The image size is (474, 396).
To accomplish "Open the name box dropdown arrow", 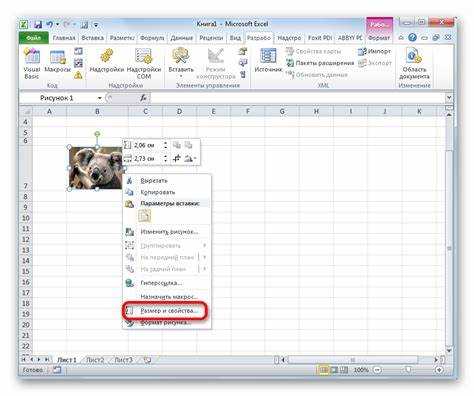I will [x=100, y=98].
